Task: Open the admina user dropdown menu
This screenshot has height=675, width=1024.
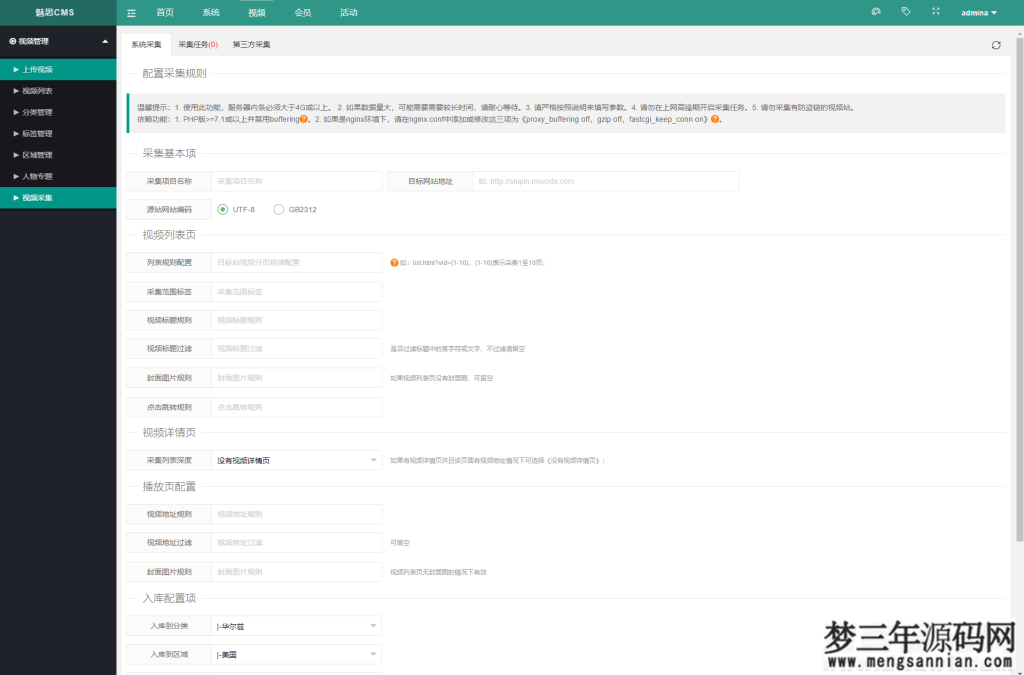Action: click(977, 11)
